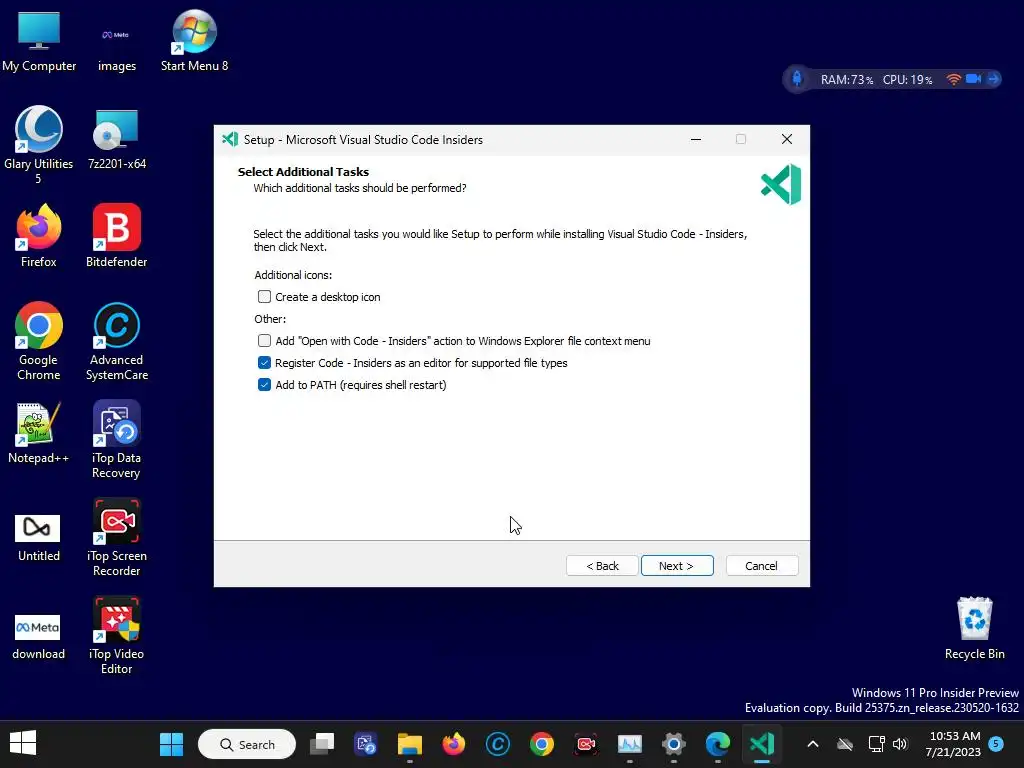
Task: Select the iTop Data Recovery desktop icon
Action: [116, 440]
